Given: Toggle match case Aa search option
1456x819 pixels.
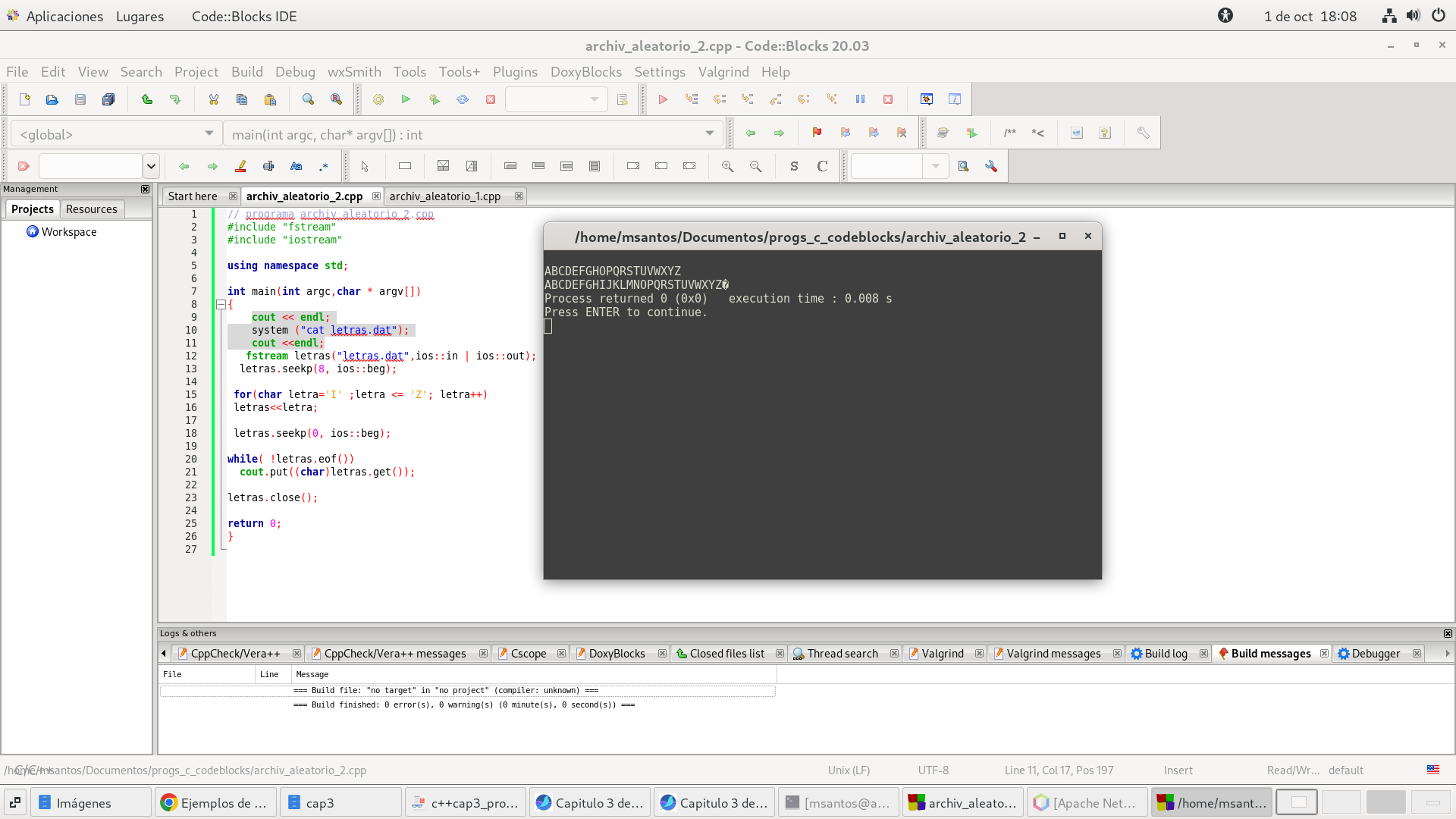Looking at the screenshot, I should [x=296, y=166].
